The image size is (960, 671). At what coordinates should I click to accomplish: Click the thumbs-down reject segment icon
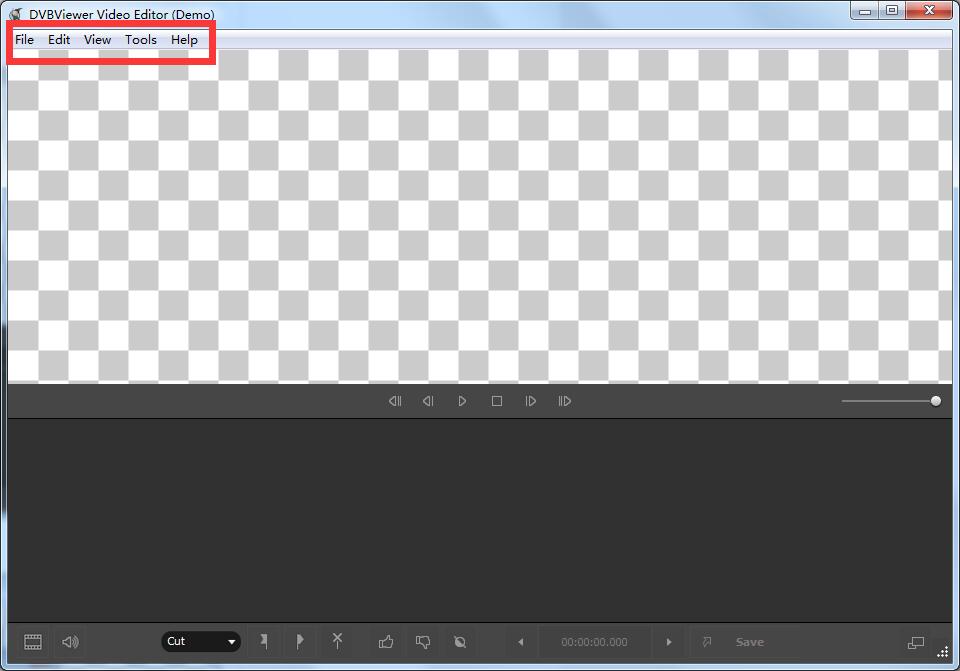(x=422, y=642)
